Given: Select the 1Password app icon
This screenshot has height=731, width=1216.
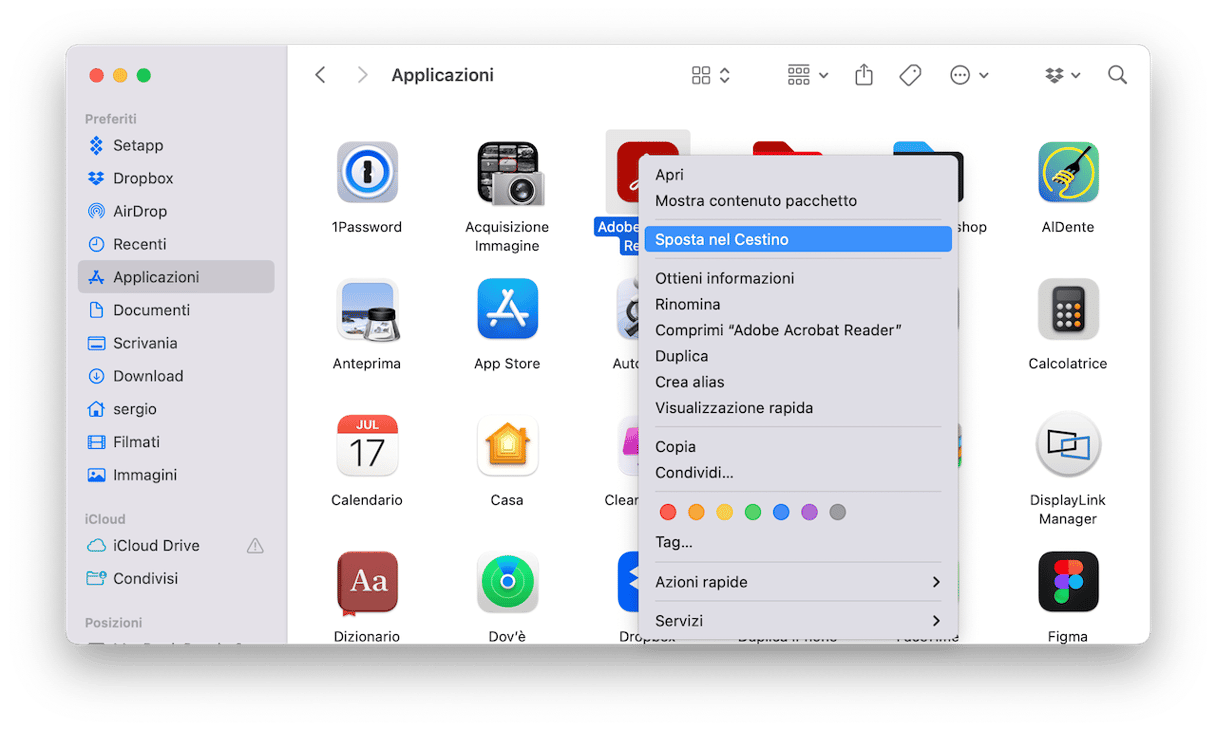Looking at the screenshot, I should pos(367,173).
